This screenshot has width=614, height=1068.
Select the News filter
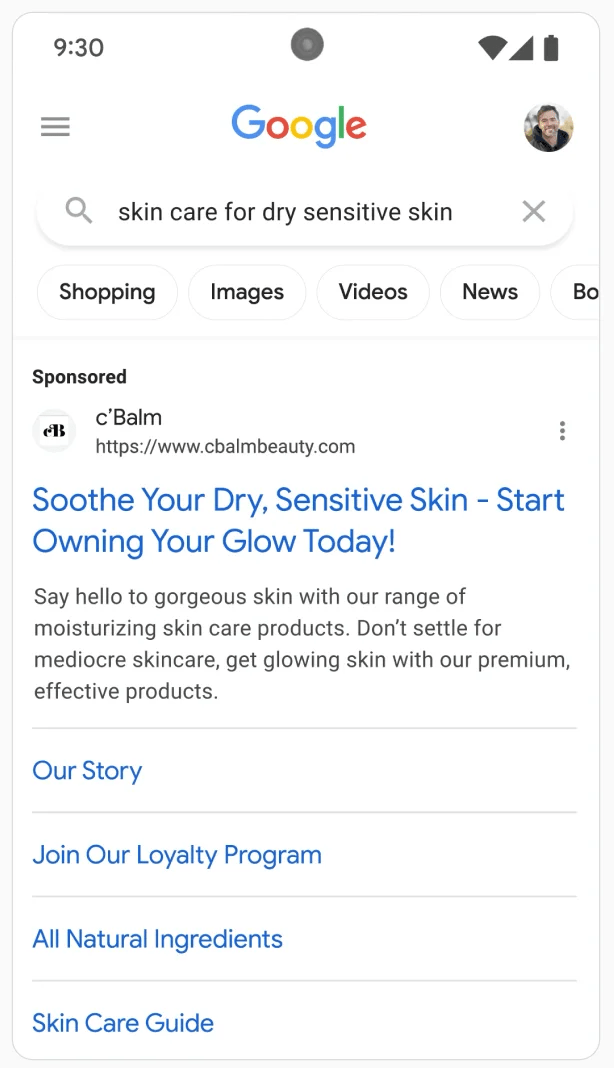tap(489, 292)
